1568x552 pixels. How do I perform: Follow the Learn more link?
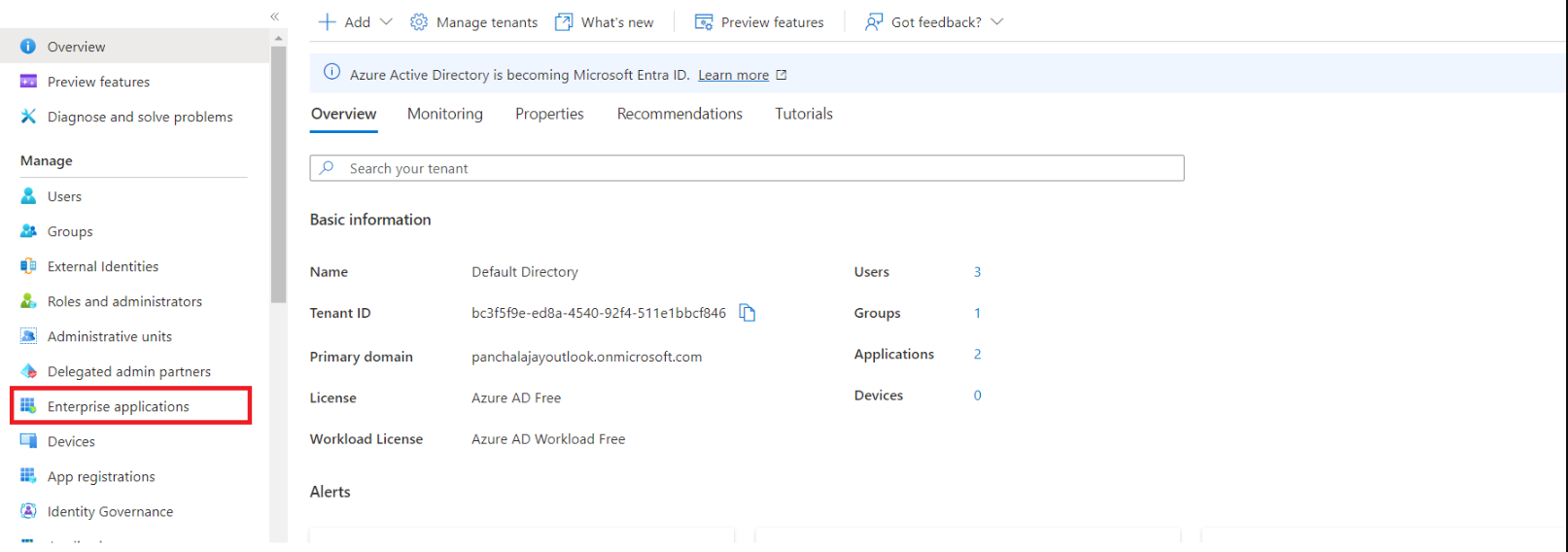click(733, 75)
